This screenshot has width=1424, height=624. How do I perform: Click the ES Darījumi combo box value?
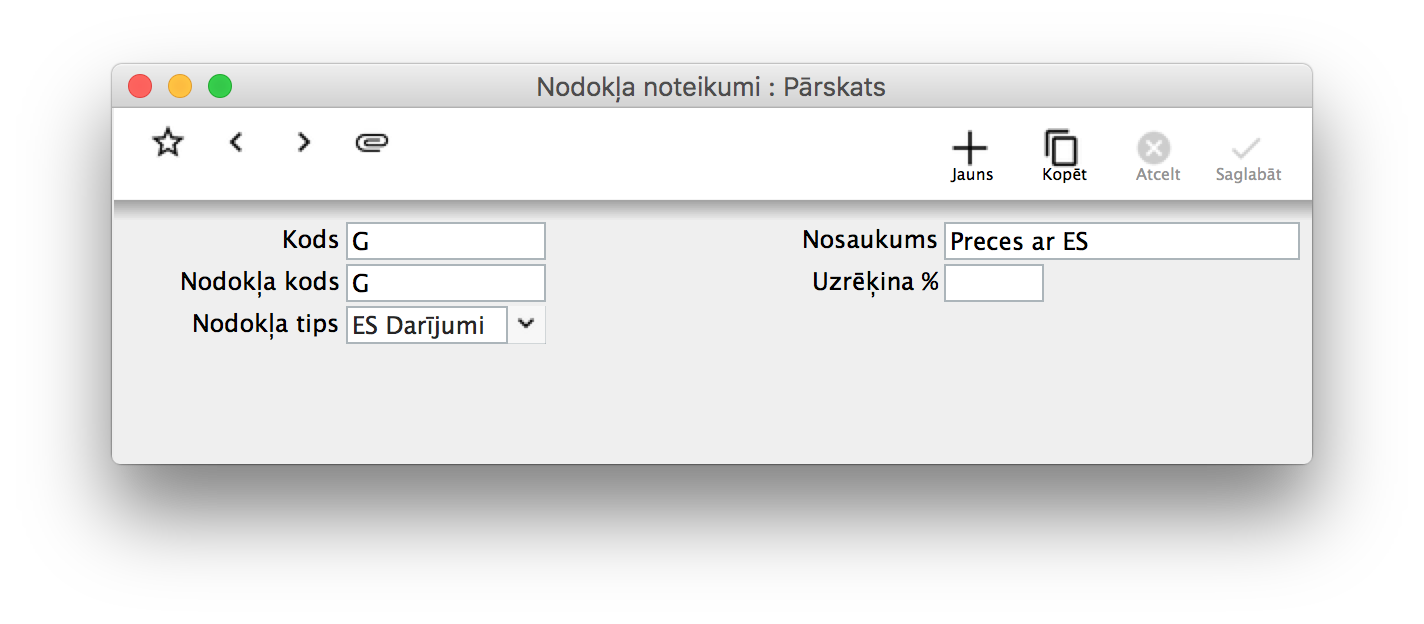[427, 325]
